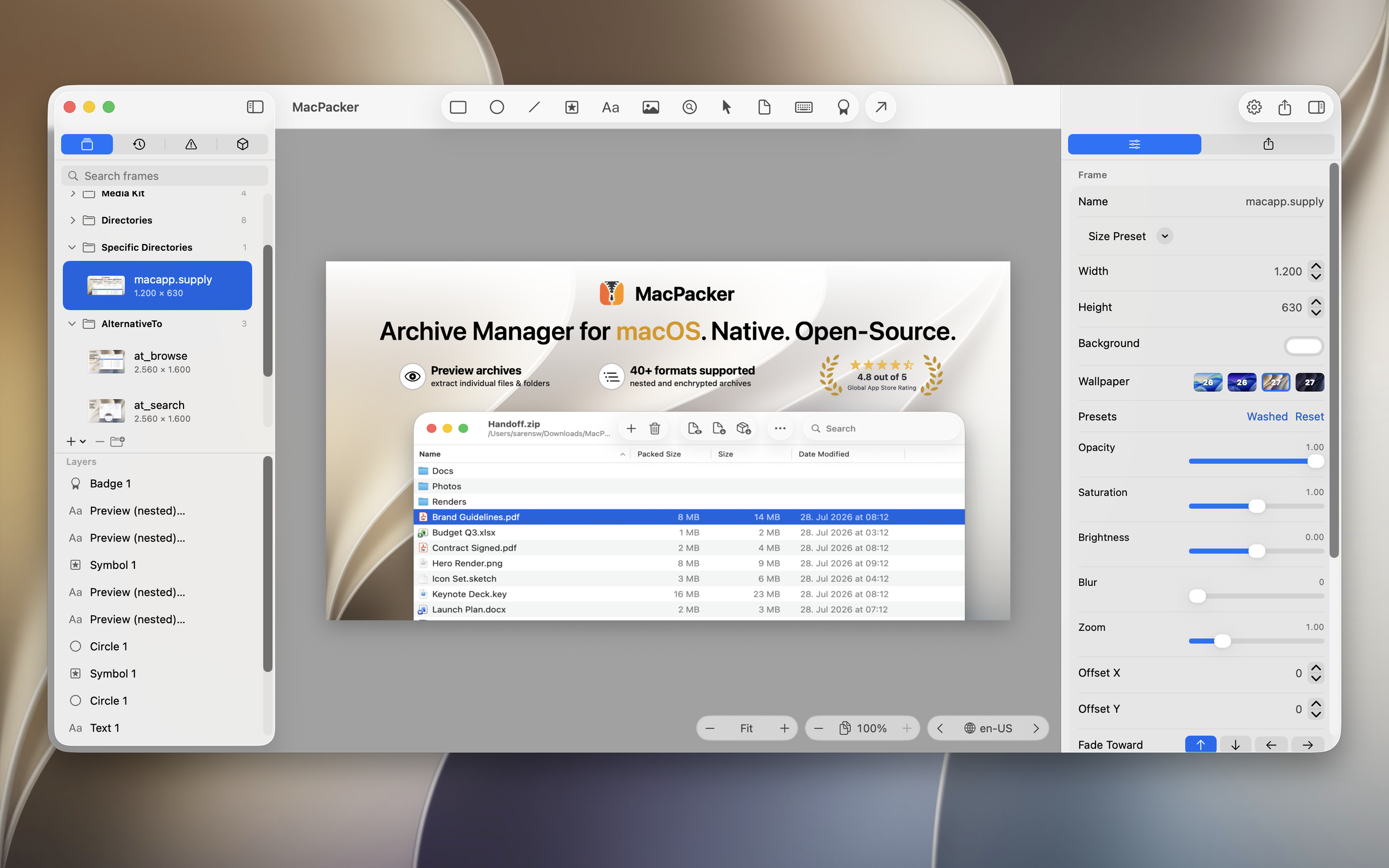This screenshot has height=868, width=1389.
Task: Choose the beige 27 wallpaper
Action: [x=1276, y=382]
